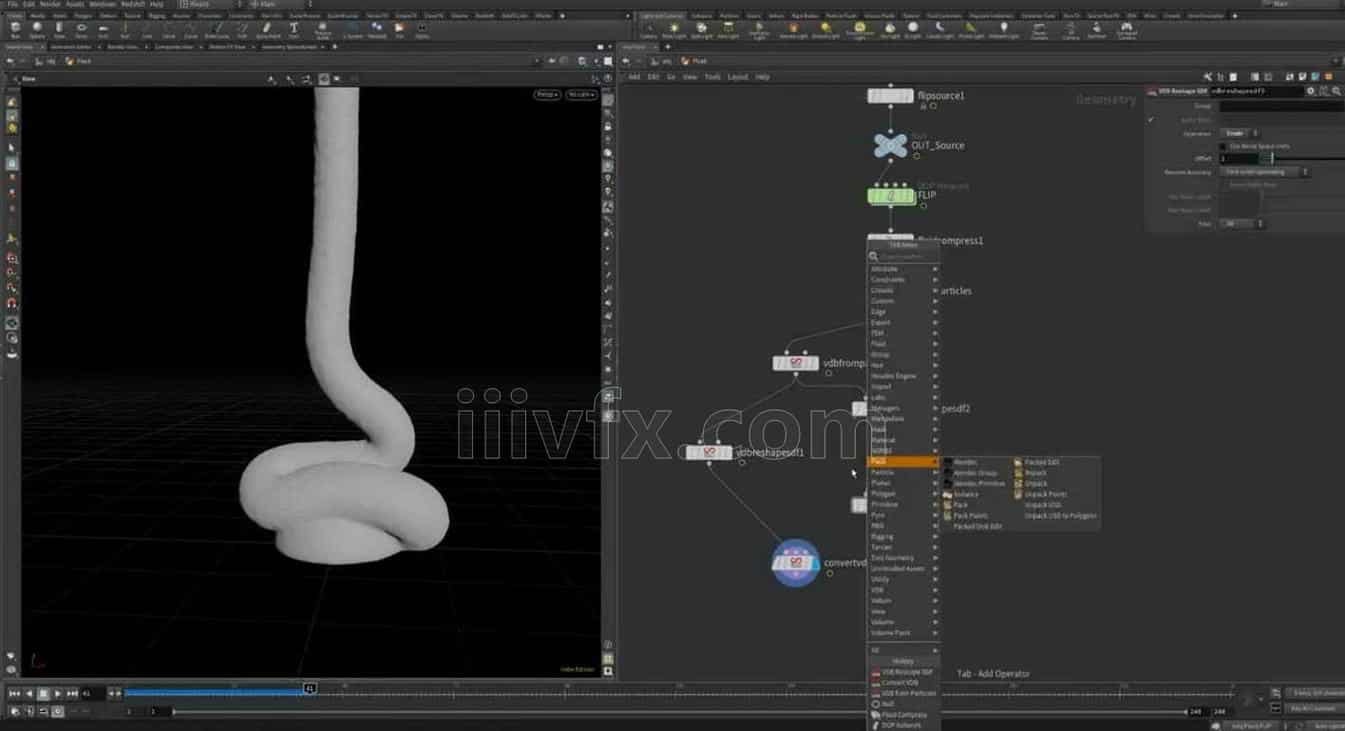Screen dimensions: 1345x731
Task: Select the vdbreshapesdf1 node
Action: click(709, 452)
